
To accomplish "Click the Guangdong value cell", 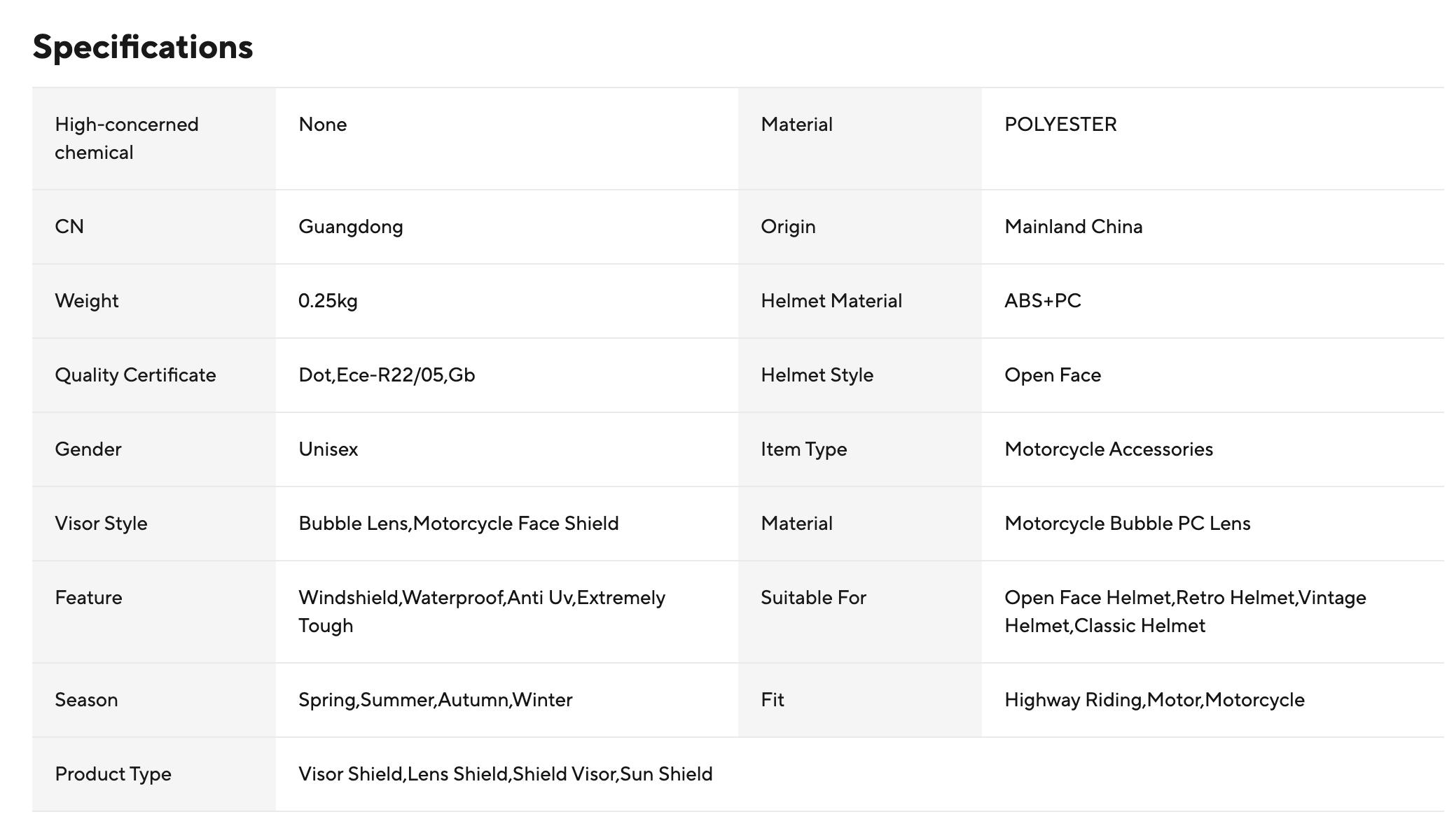I will [350, 227].
